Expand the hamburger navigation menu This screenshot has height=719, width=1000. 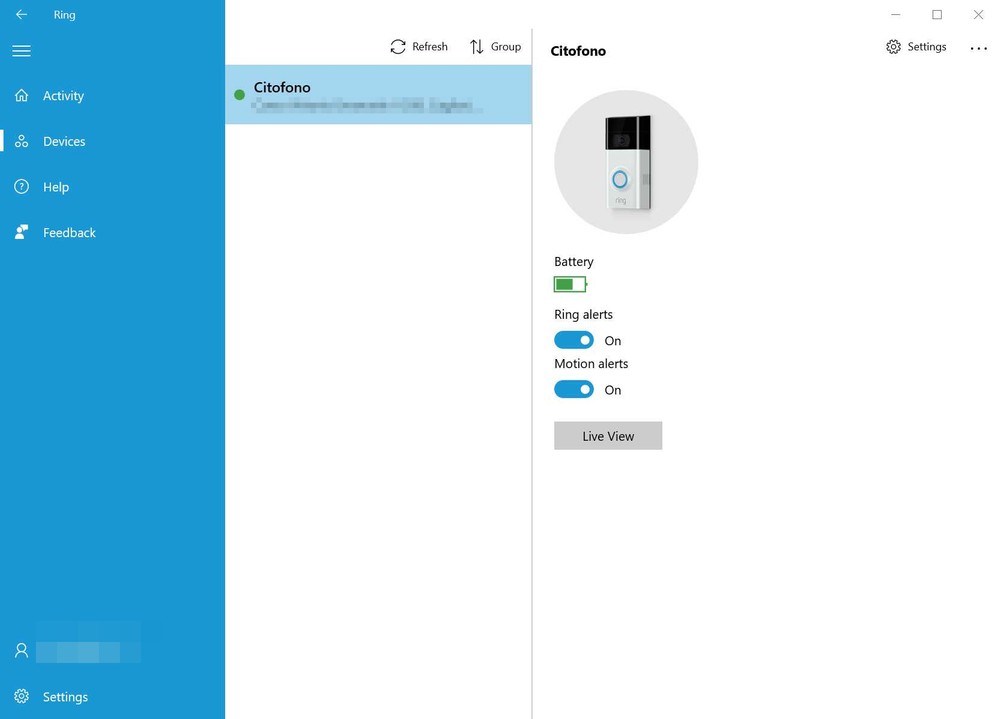(21, 51)
